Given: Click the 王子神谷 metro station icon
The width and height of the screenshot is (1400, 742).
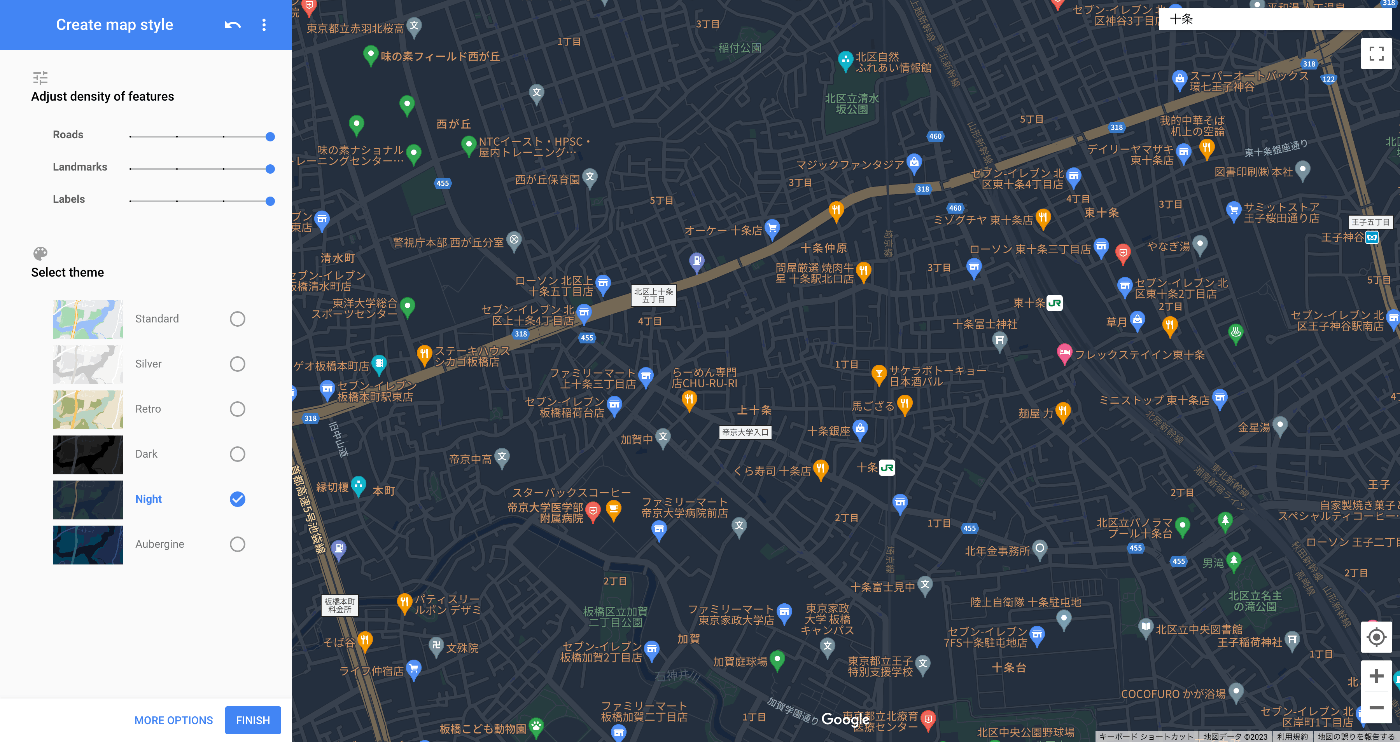Looking at the screenshot, I should [x=1372, y=237].
